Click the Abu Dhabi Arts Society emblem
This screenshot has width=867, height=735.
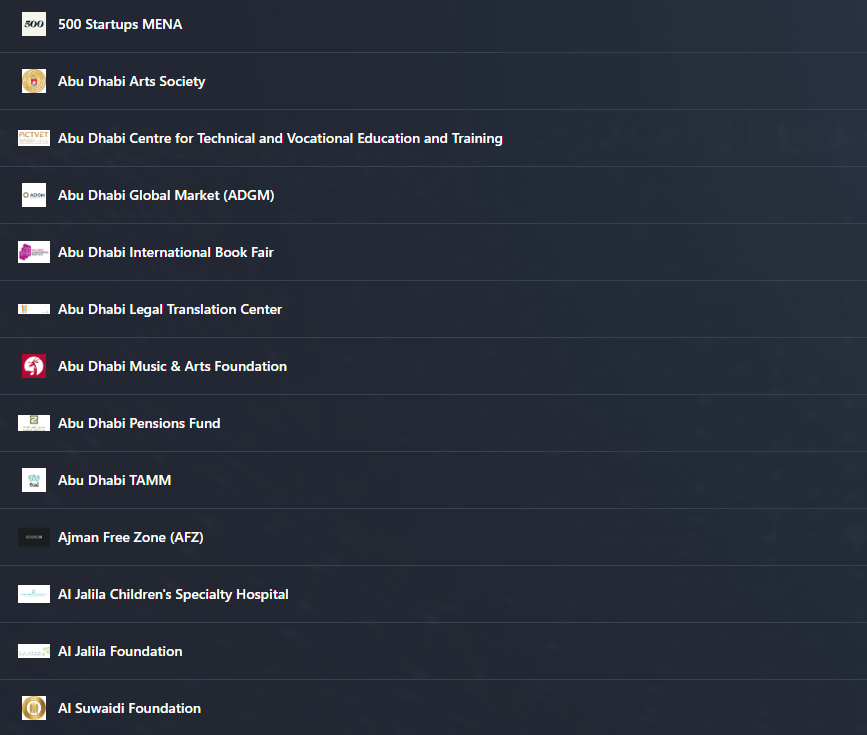pos(34,81)
